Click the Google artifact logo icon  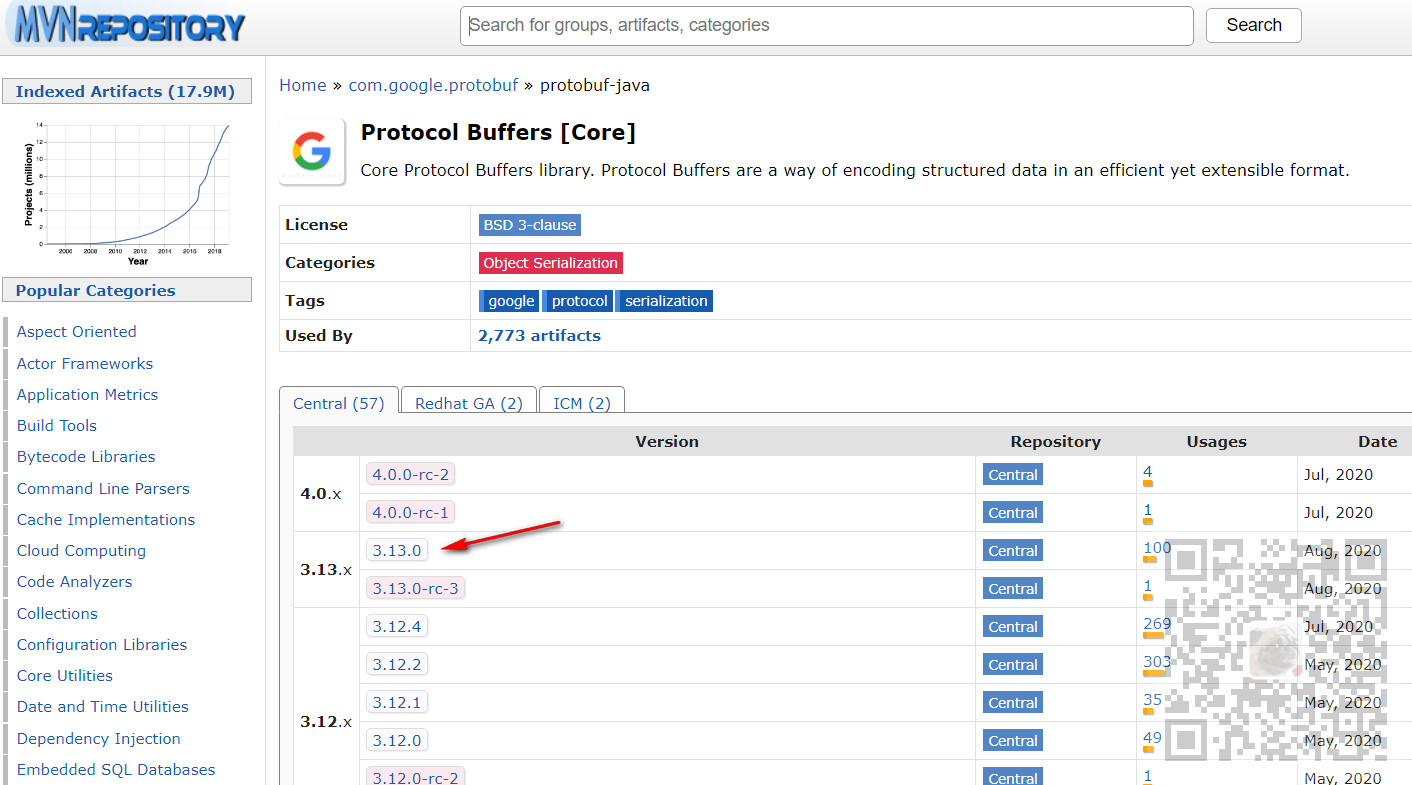312,152
